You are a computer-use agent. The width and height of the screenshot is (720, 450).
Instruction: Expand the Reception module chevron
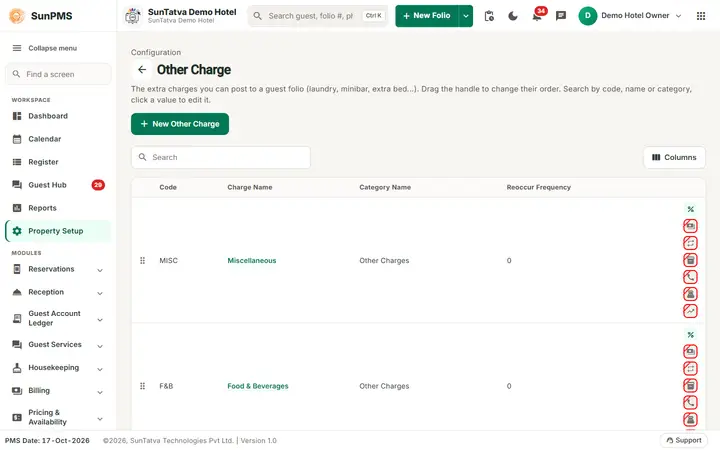click(x=100, y=293)
